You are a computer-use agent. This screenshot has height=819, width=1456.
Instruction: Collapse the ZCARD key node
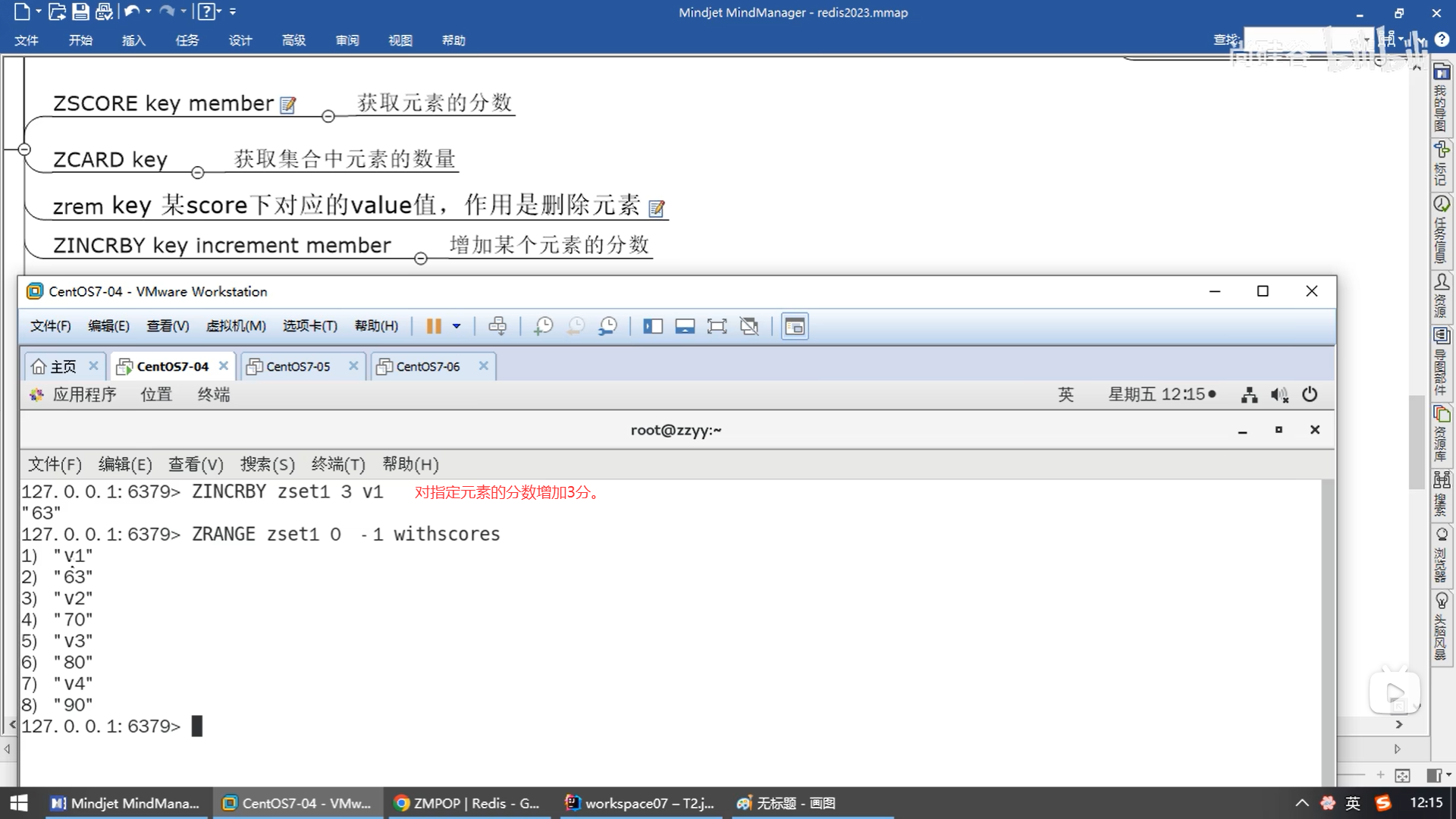tap(198, 173)
